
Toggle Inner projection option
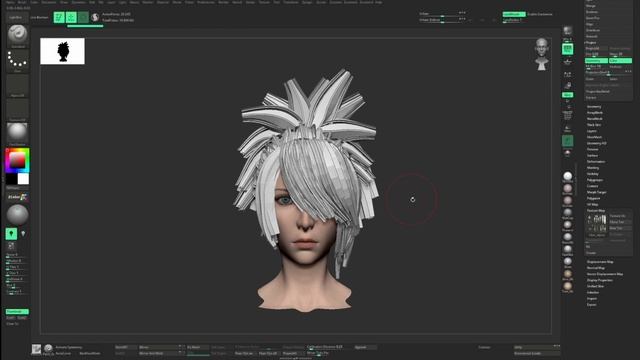[x=620, y=79]
